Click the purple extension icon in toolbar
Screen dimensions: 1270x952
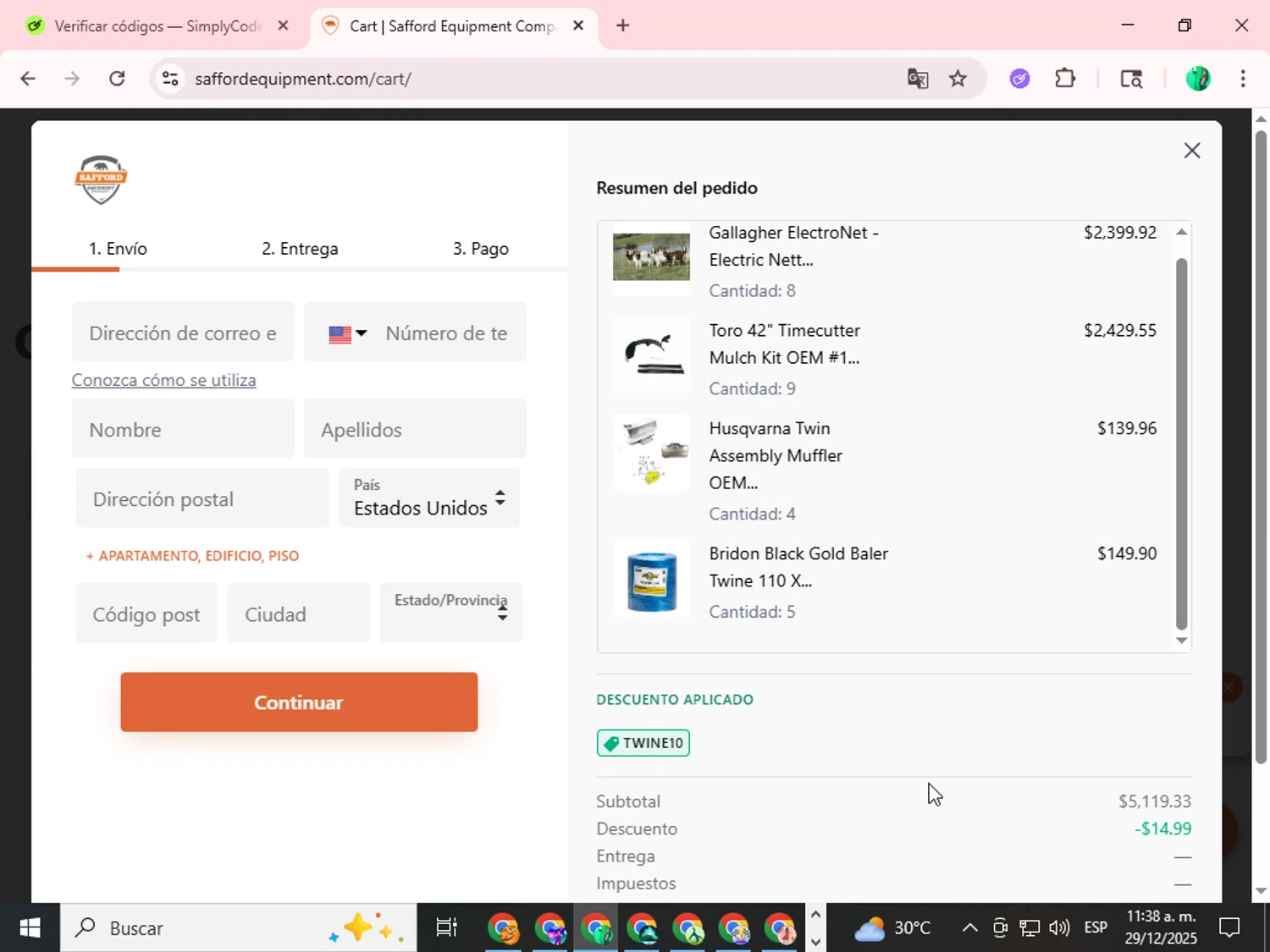click(1019, 79)
